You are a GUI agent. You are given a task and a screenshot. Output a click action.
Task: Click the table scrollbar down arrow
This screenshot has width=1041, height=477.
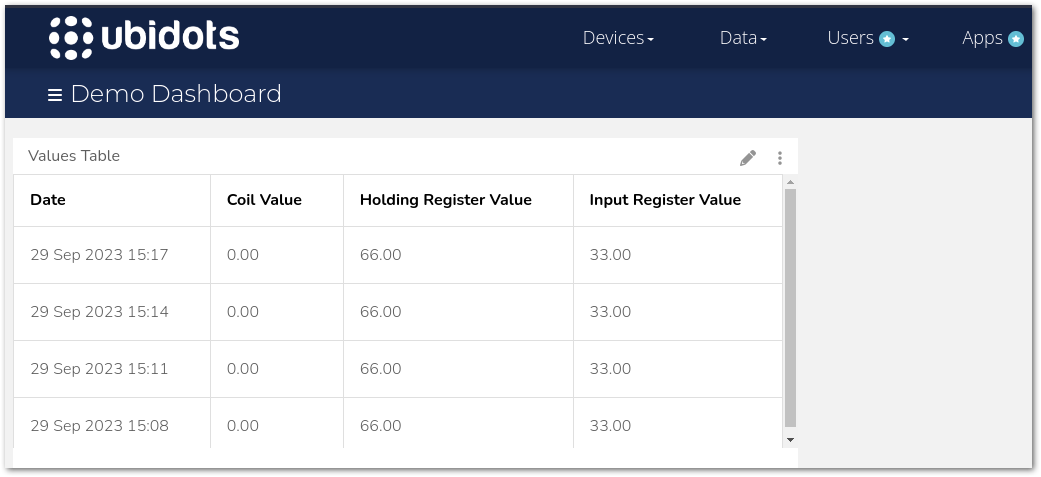click(790, 439)
